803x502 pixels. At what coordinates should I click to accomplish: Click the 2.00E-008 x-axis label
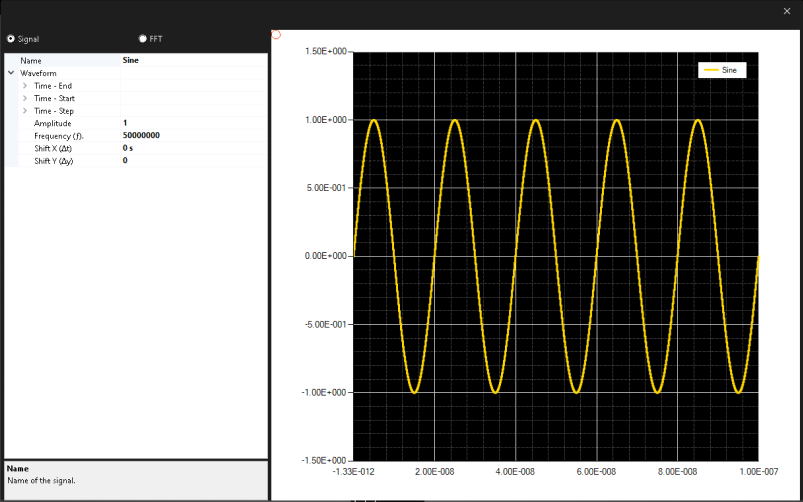[434, 472]
